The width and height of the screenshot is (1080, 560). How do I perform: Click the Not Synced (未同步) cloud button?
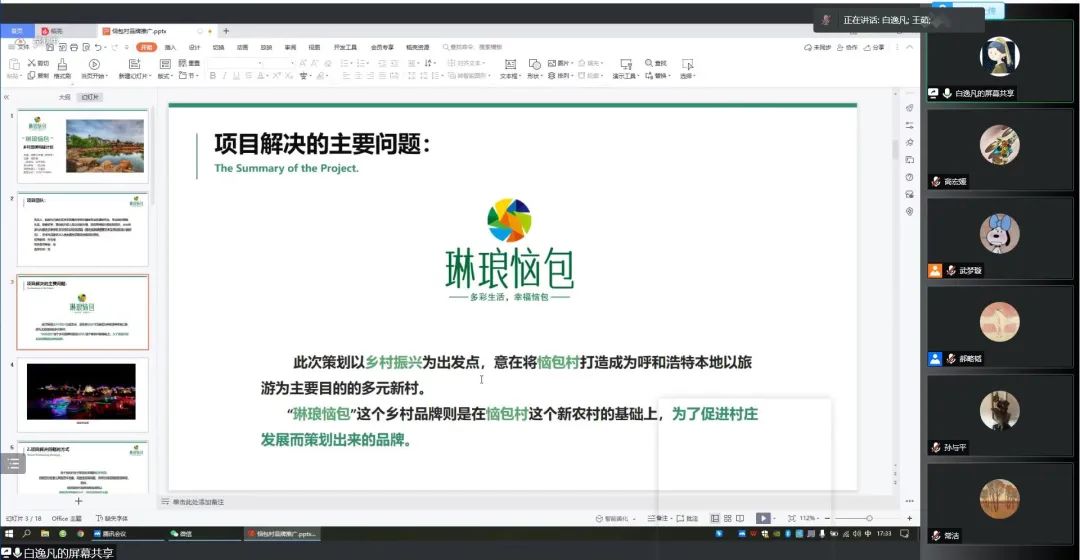[817, 48]
